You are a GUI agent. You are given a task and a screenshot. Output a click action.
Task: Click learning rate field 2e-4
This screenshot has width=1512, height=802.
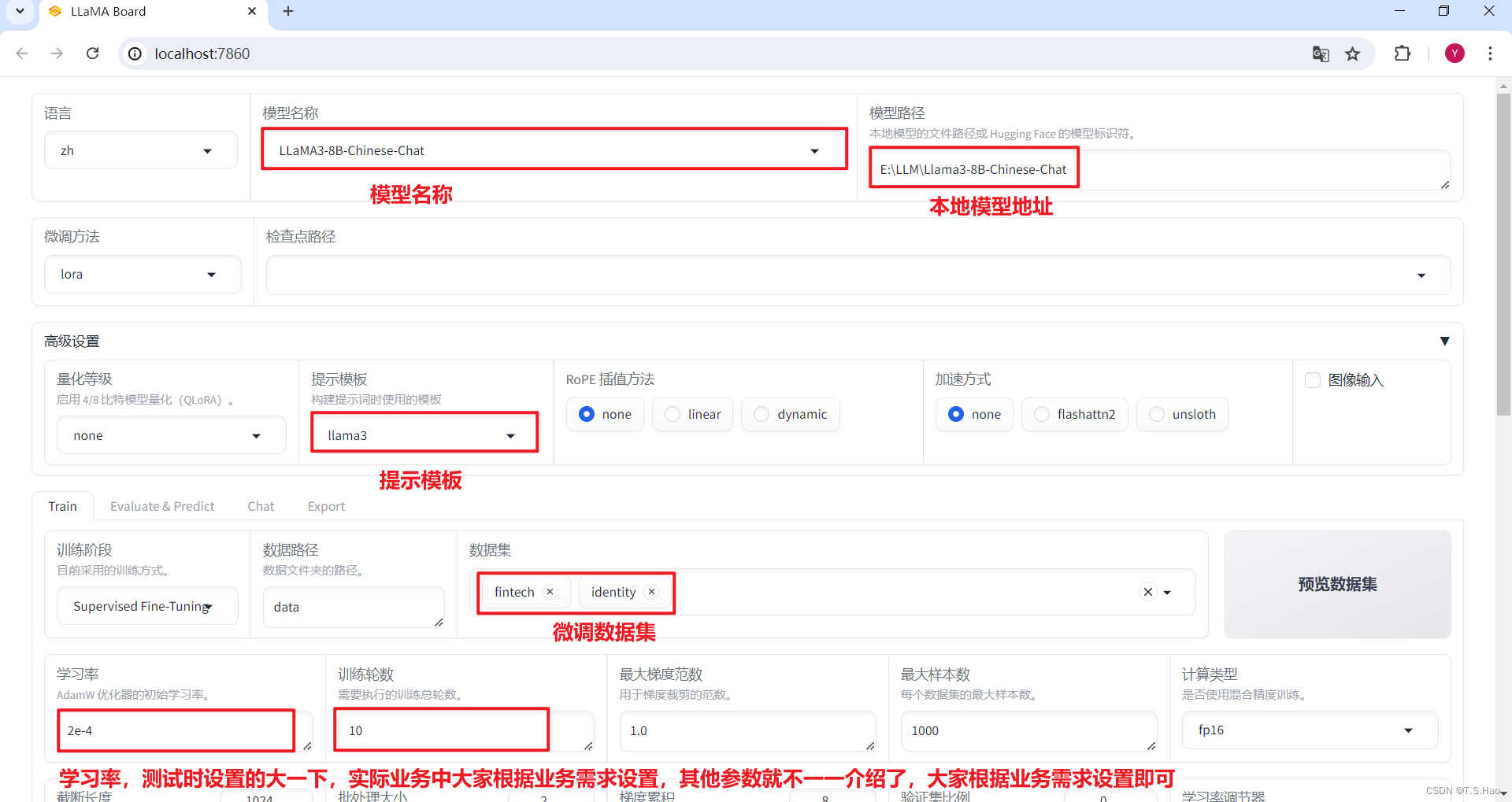point(185,730)
